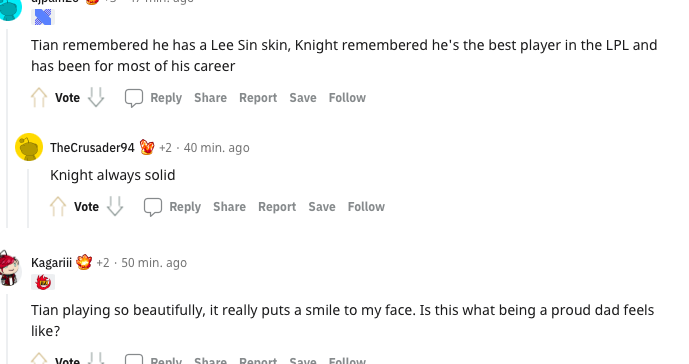Viewport: 689px width, 364px height.
Task: Follow TheCrusader94's comment thread
Action: click(x=366, y=207)
